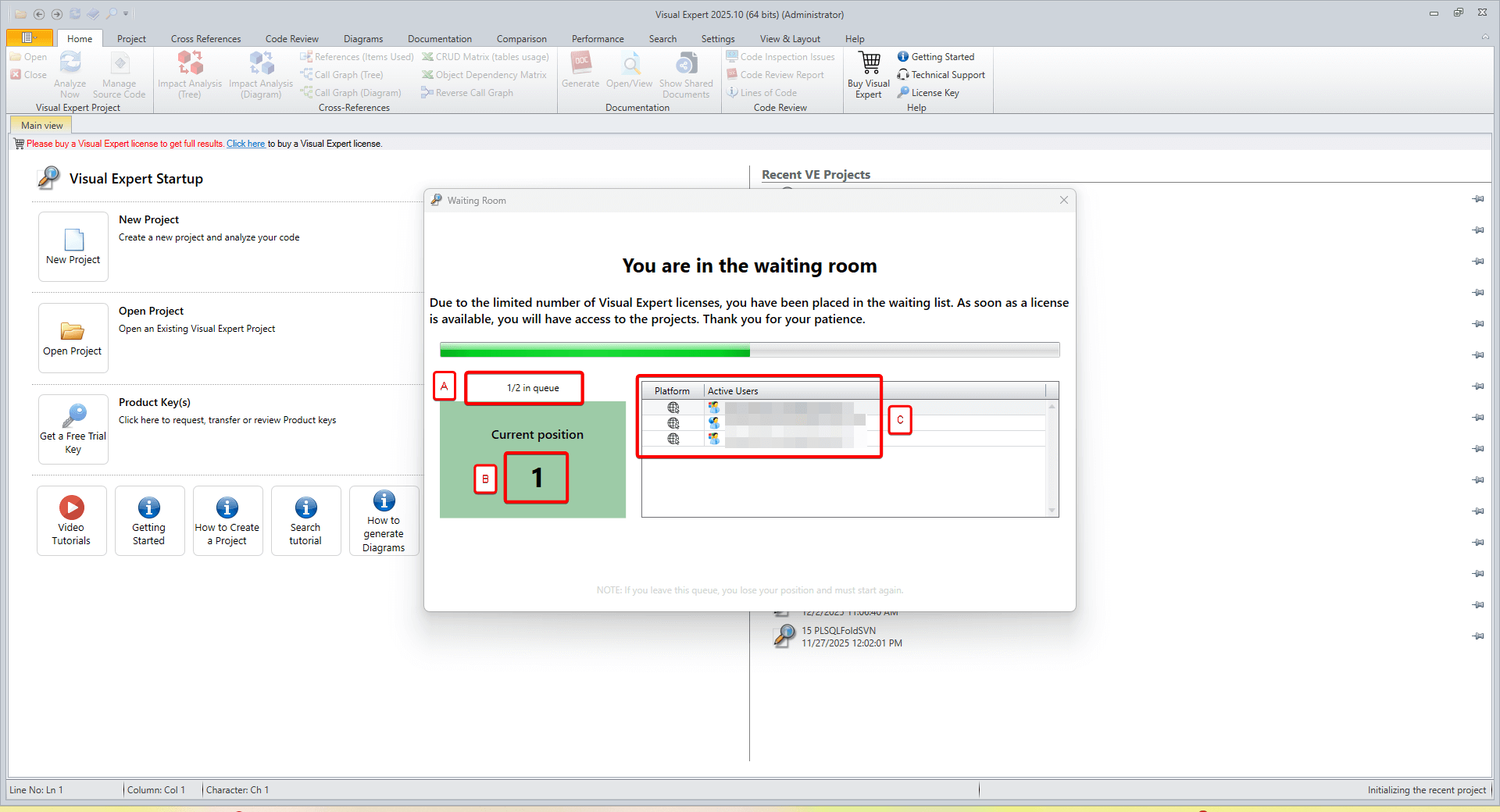Switch to the Cross References ribbon tab
Viewport: 1500px width, 812px height.
click(x=205, y=39)
